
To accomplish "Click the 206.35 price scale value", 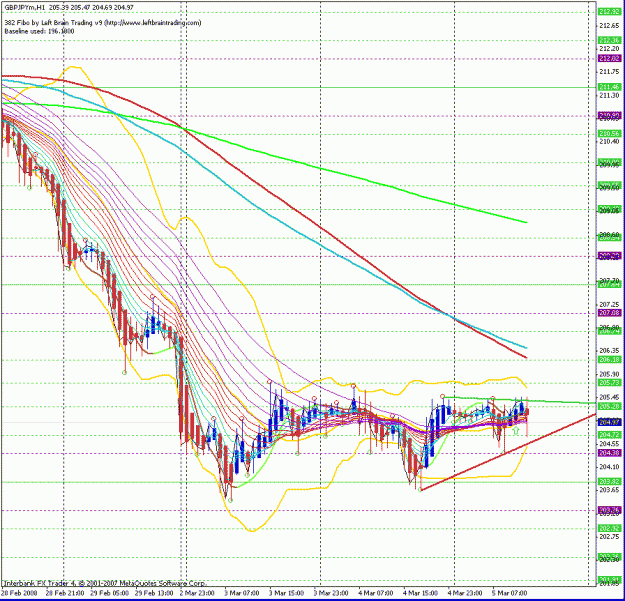I will coord(609,351).
